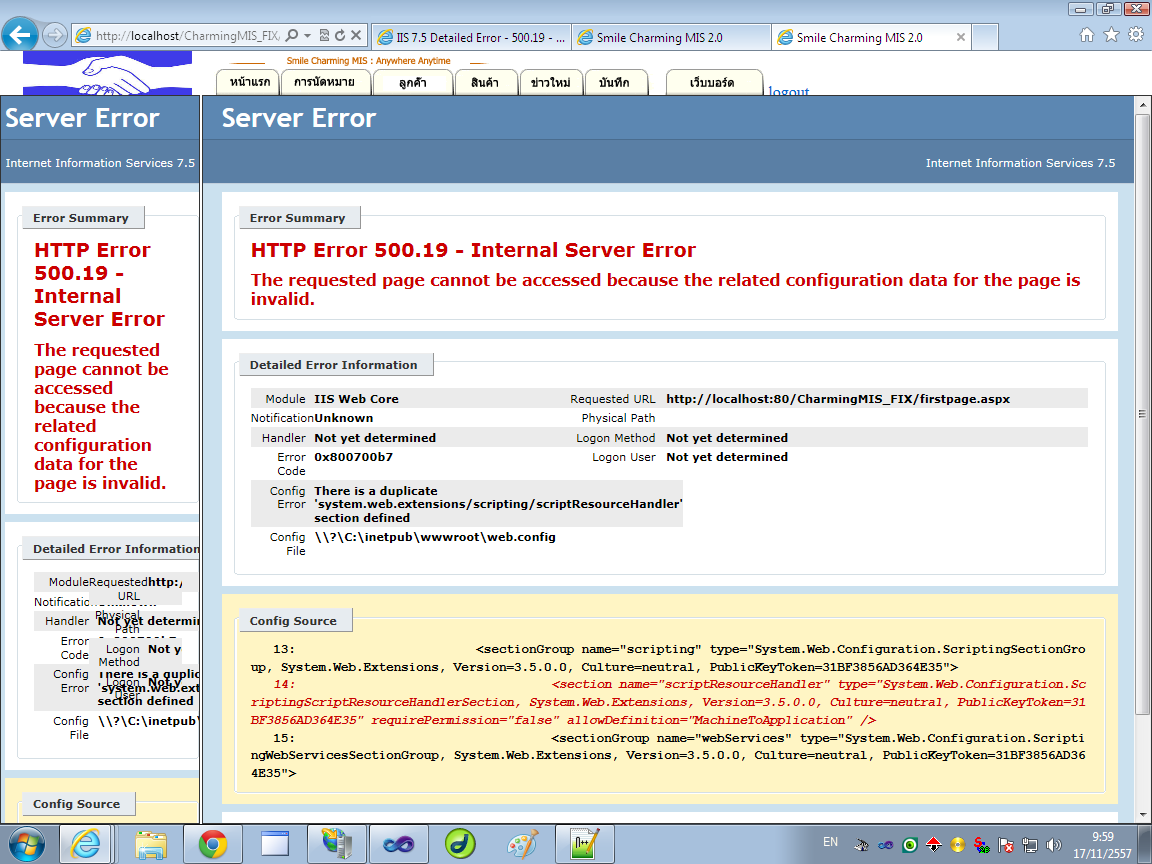Refresh the page with the reload icon
The height and width of the screenshot is (864, 1152).
click(340, 35)
